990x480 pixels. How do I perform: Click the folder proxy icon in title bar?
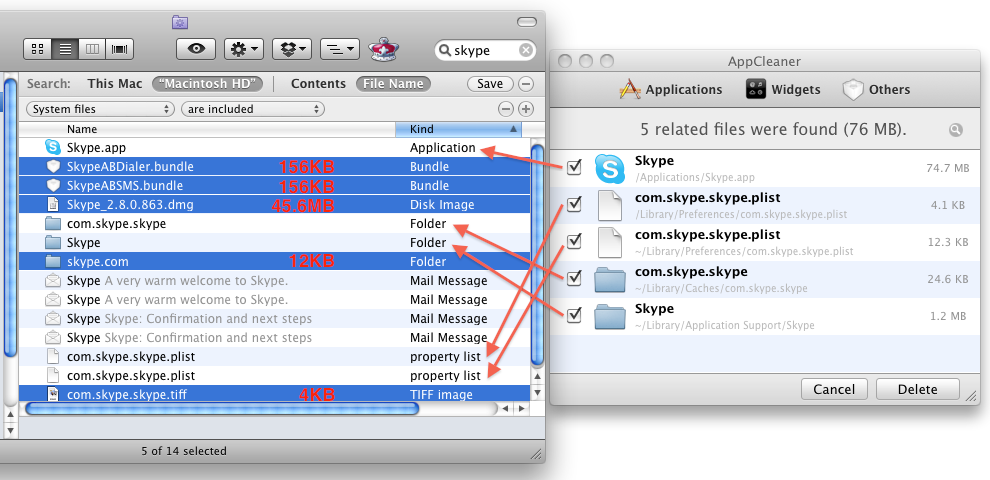click(x=180, y=23)
